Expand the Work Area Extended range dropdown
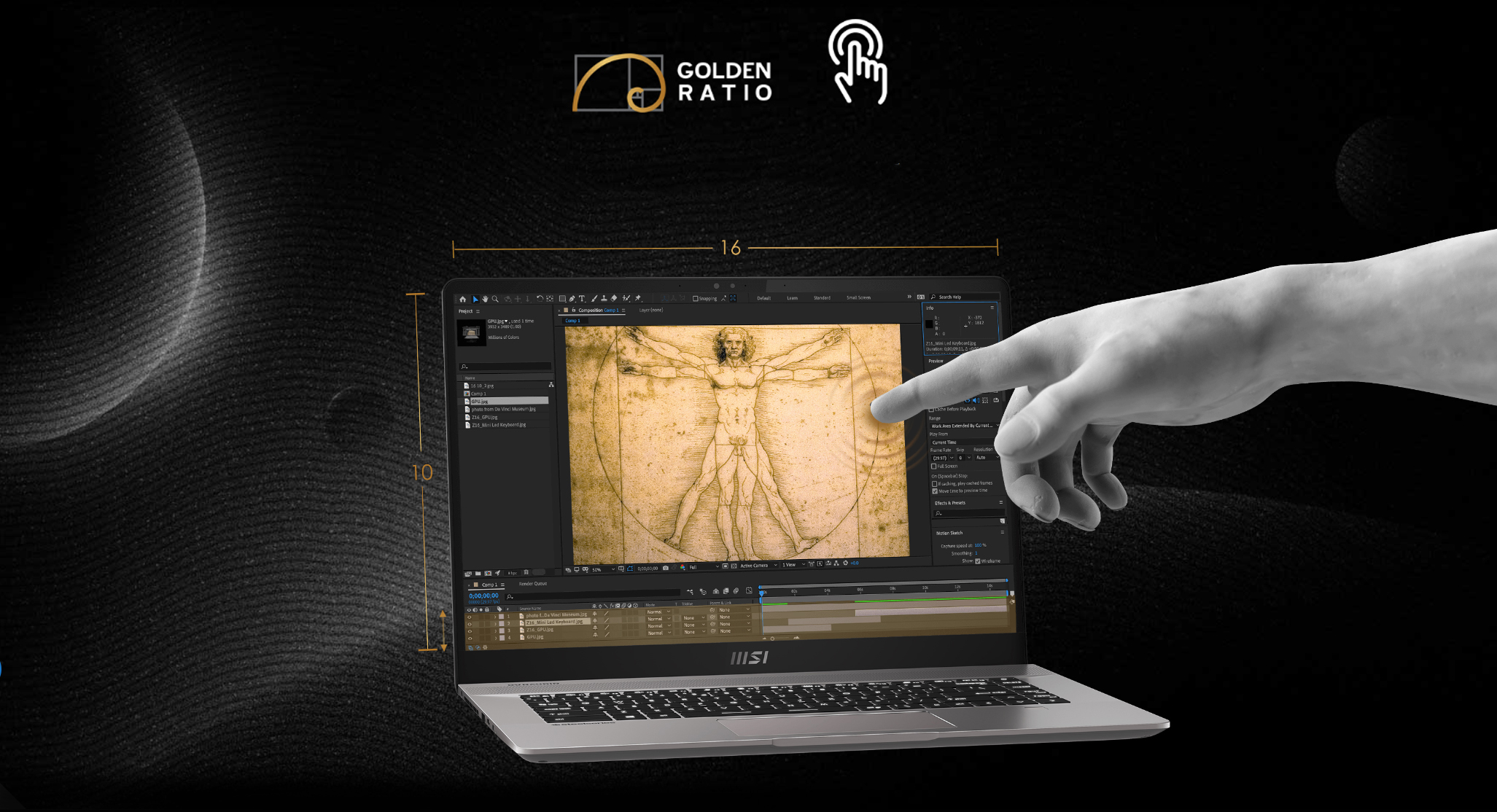This screenshot has height=812, width=1497. (963, 426)
